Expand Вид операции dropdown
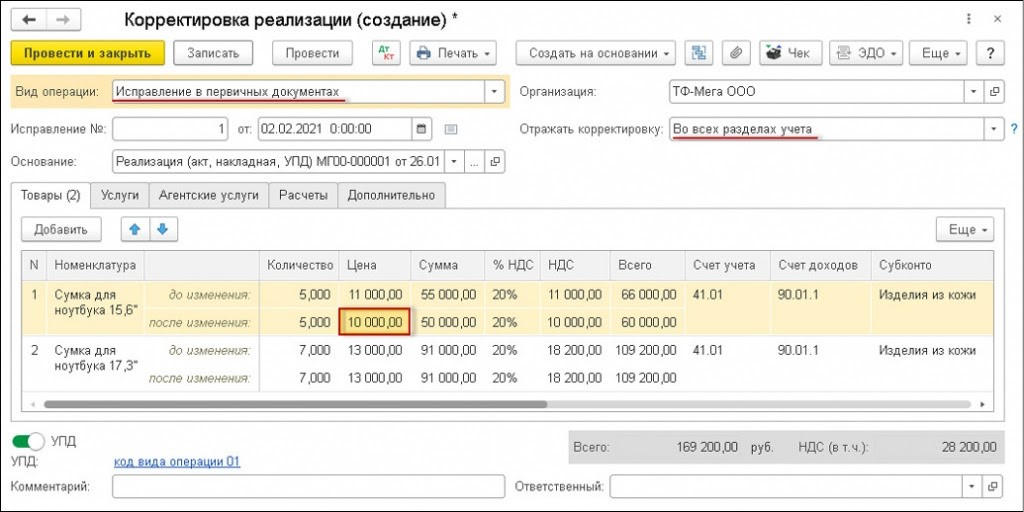This screenshot has height=512, width=1024. pos(494,92)
